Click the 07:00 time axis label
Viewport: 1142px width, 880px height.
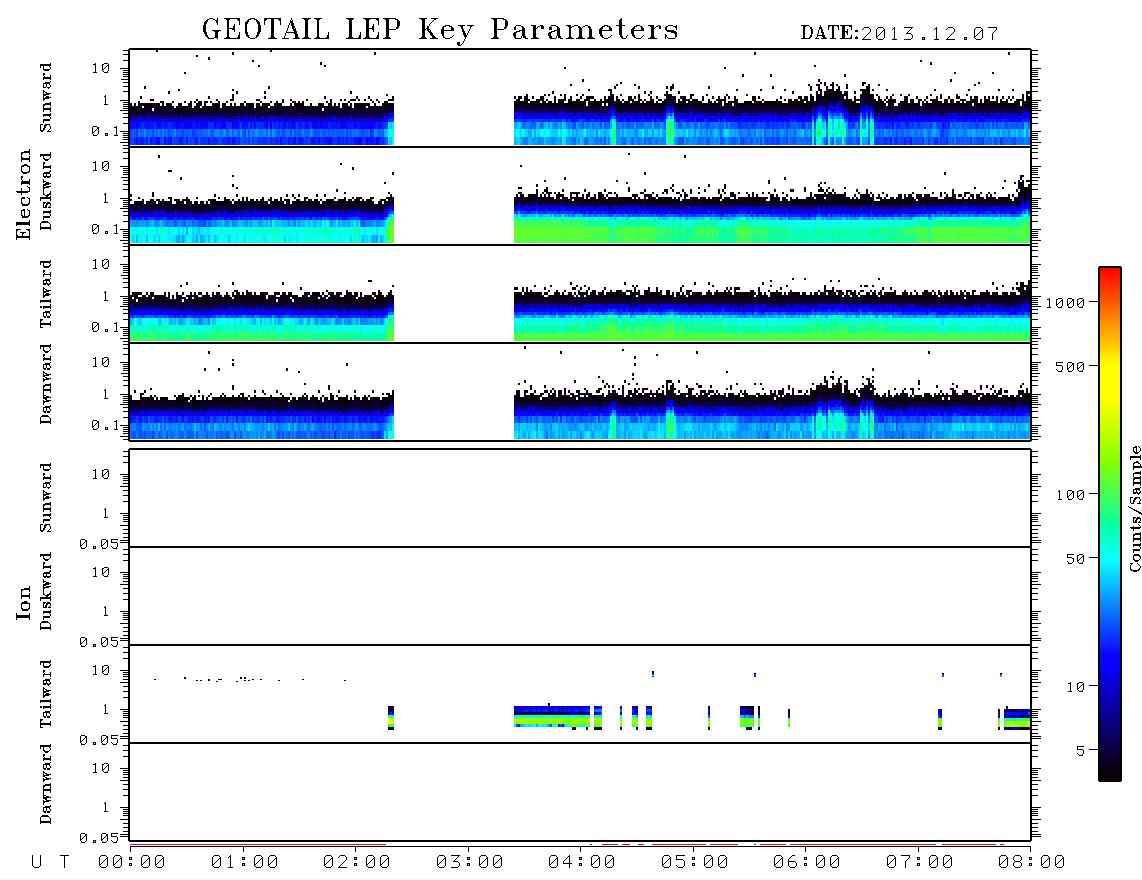(920, 863)
